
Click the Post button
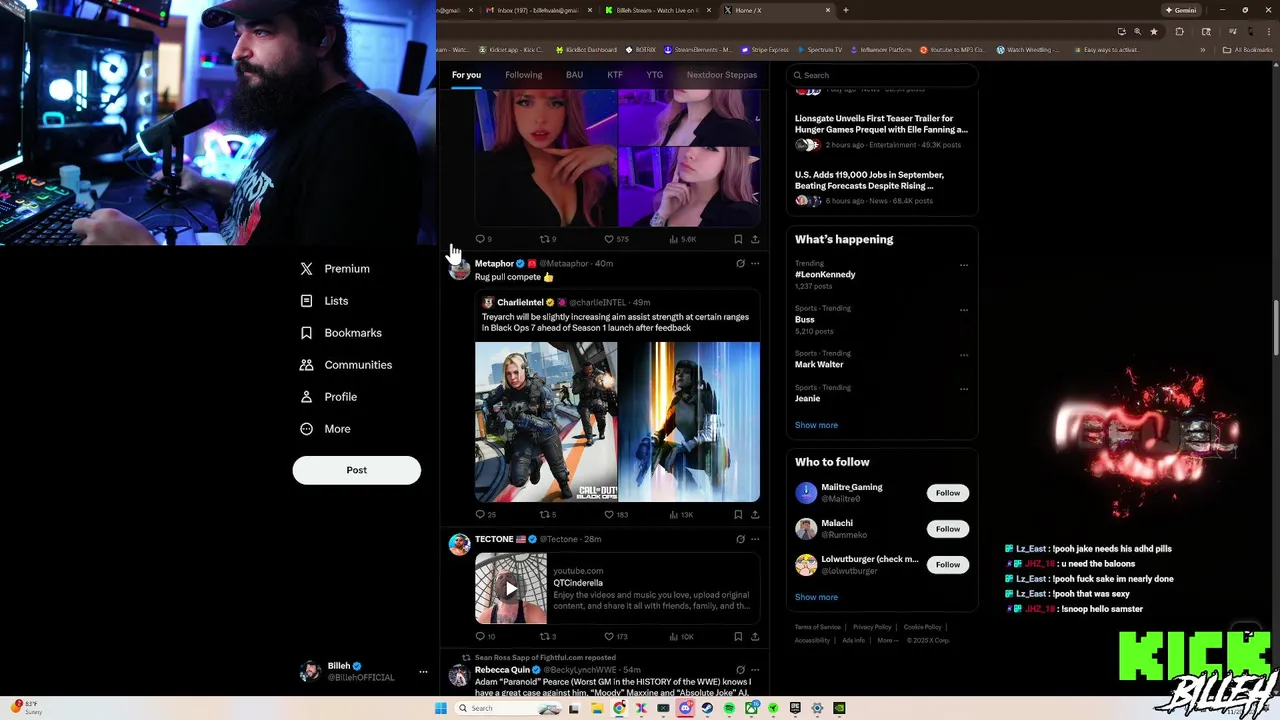(x=357, y=470)
